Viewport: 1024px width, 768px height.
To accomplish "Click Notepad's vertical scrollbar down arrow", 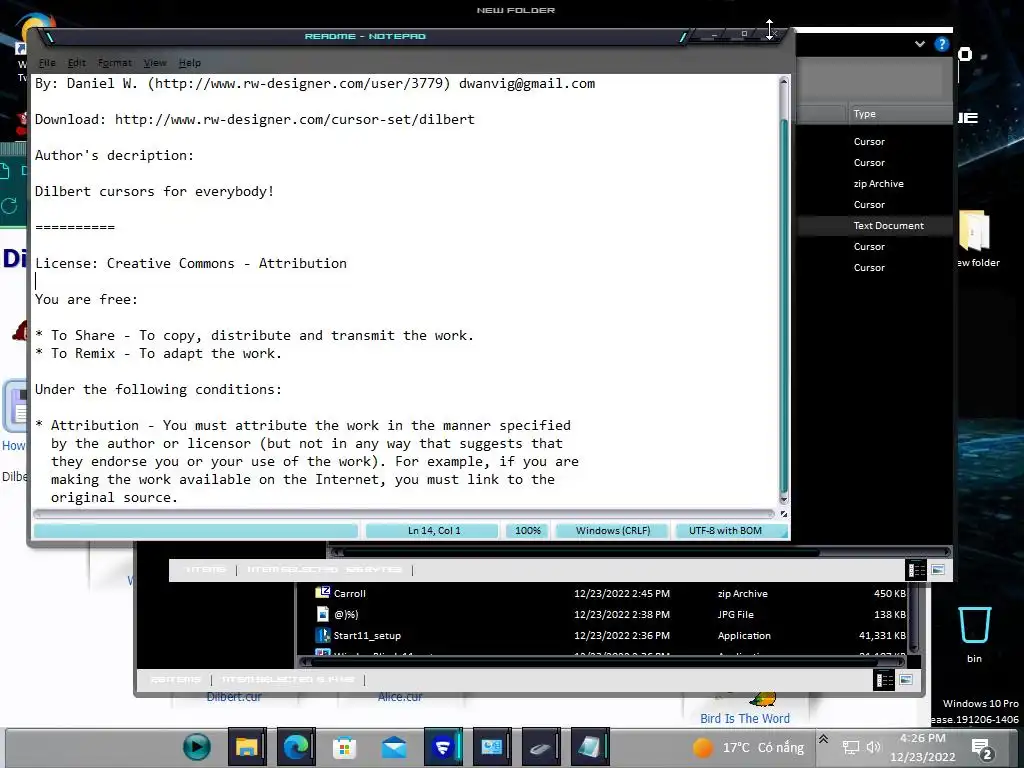I will click(784, 500).
